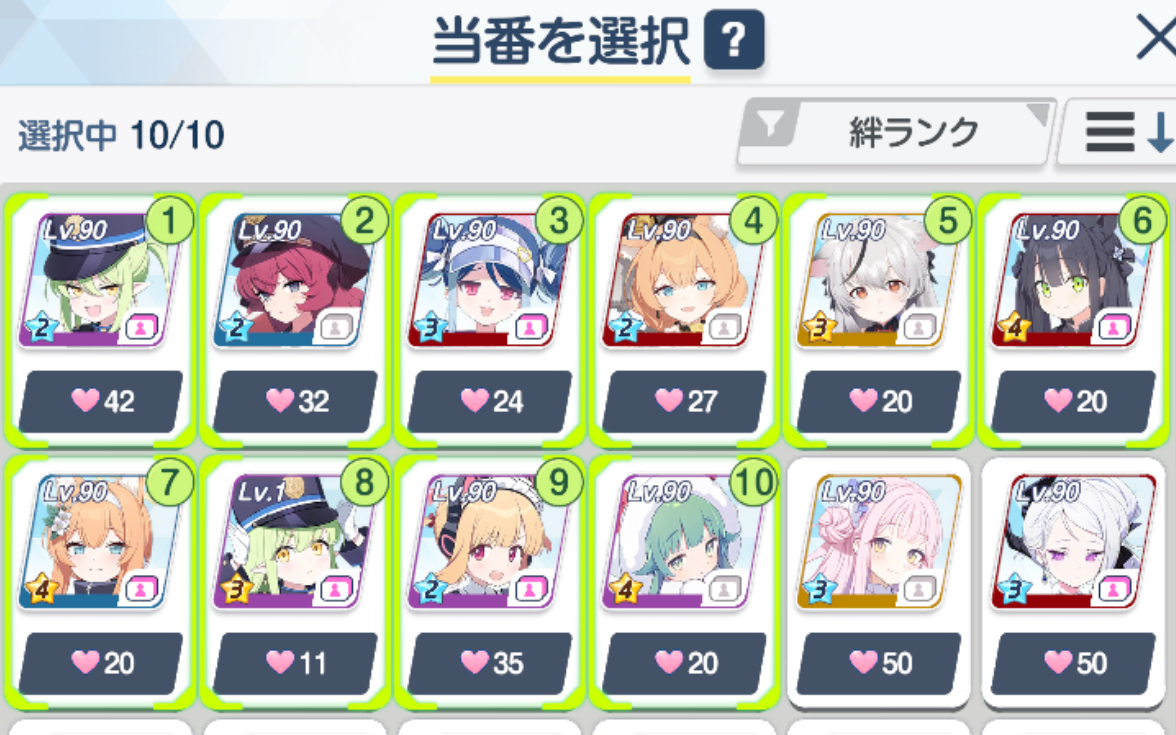Close the 当番を選択 dialog
Viewport: 1176px width, 735px height.
click(x=1156, y=38)
